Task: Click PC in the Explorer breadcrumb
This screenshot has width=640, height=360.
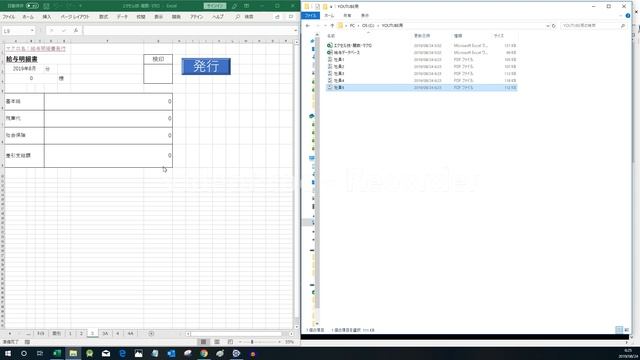Action: click(x=352, y=26)
